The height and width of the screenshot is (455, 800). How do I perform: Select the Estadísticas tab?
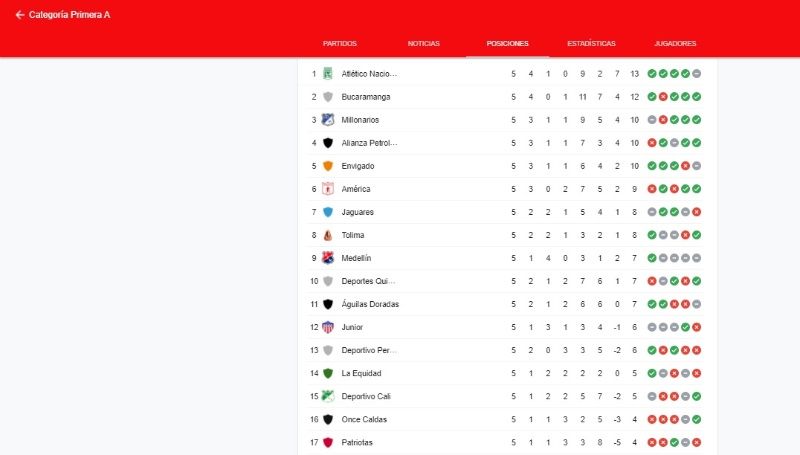point(591,43)
